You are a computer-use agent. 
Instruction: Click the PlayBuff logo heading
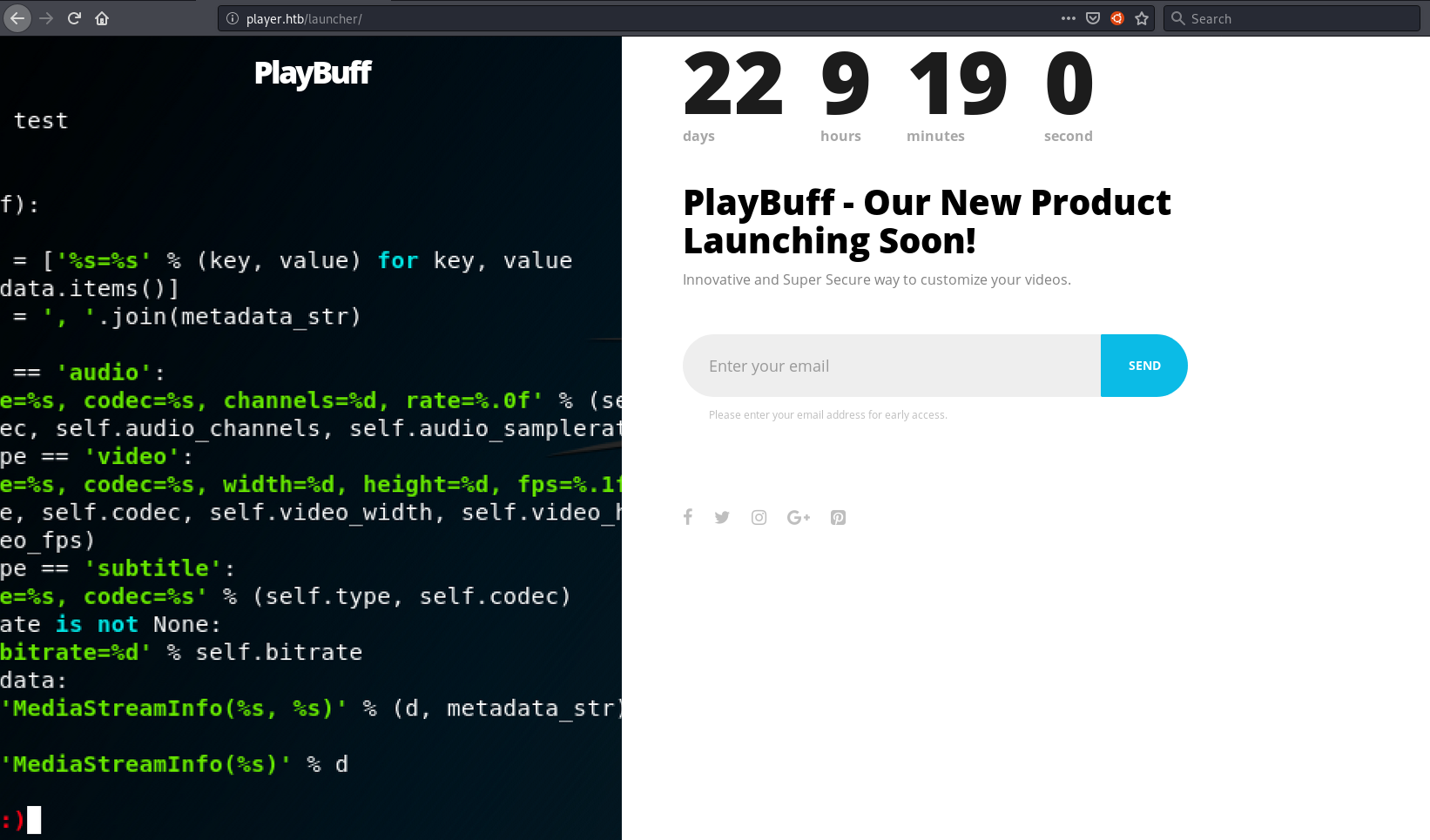tap(313, 73)
